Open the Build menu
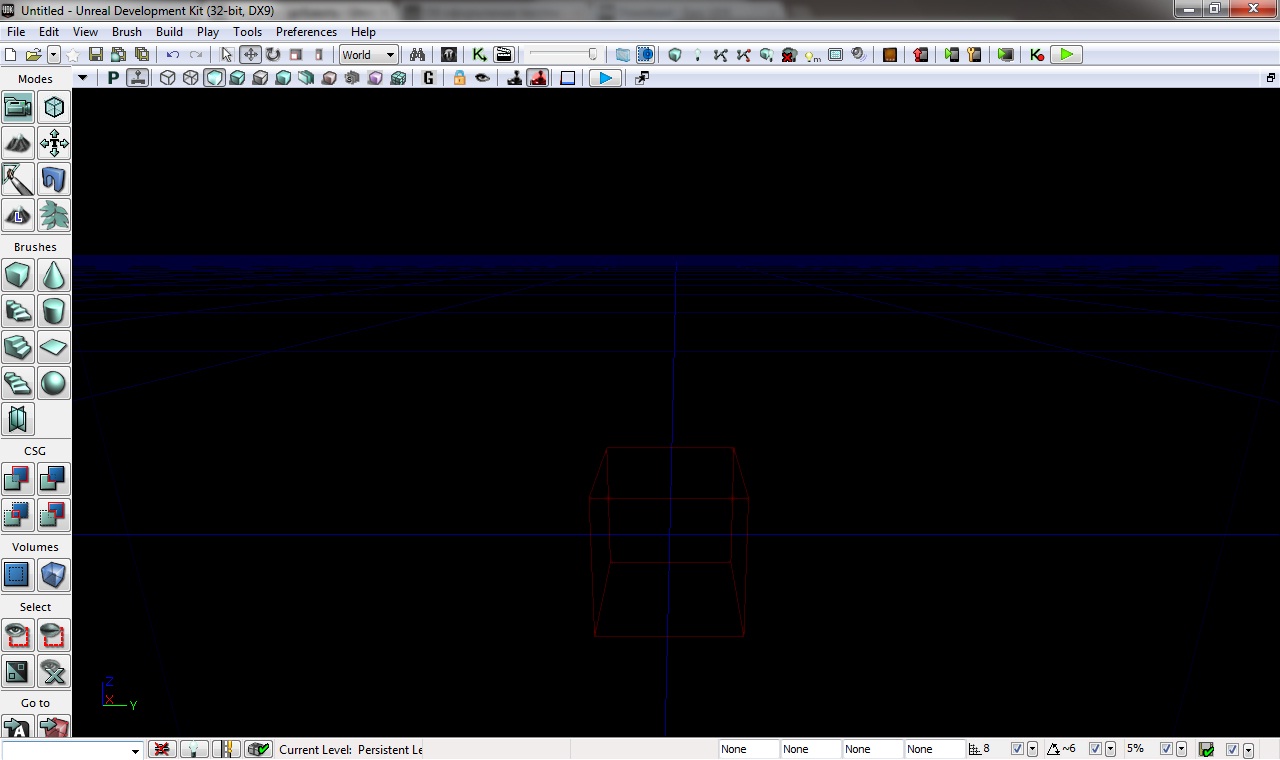The height and width of the screenshot is (760, 1280). click(x=169, y=32)
